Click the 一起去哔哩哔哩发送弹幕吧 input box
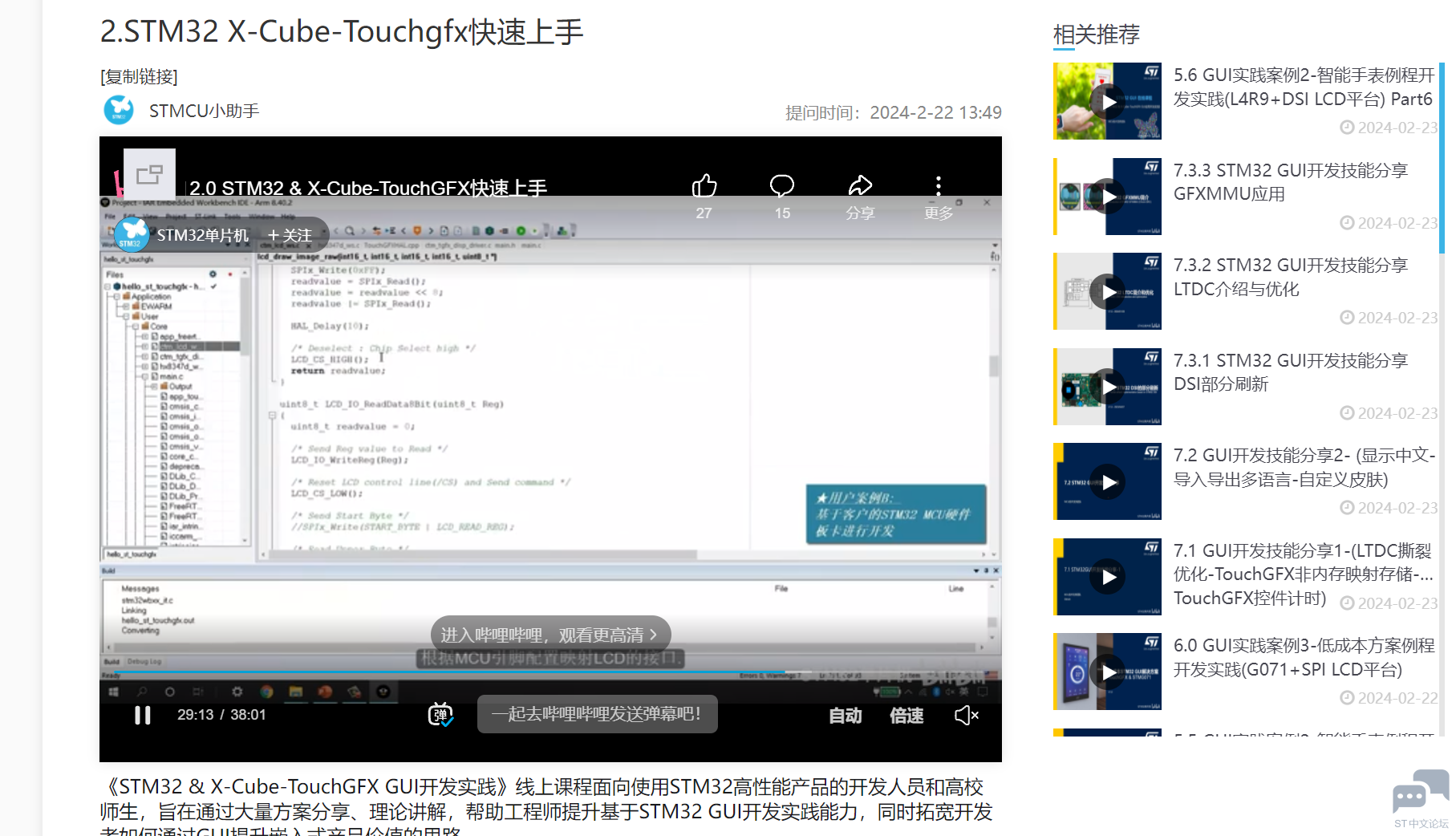 click(597, 714)
